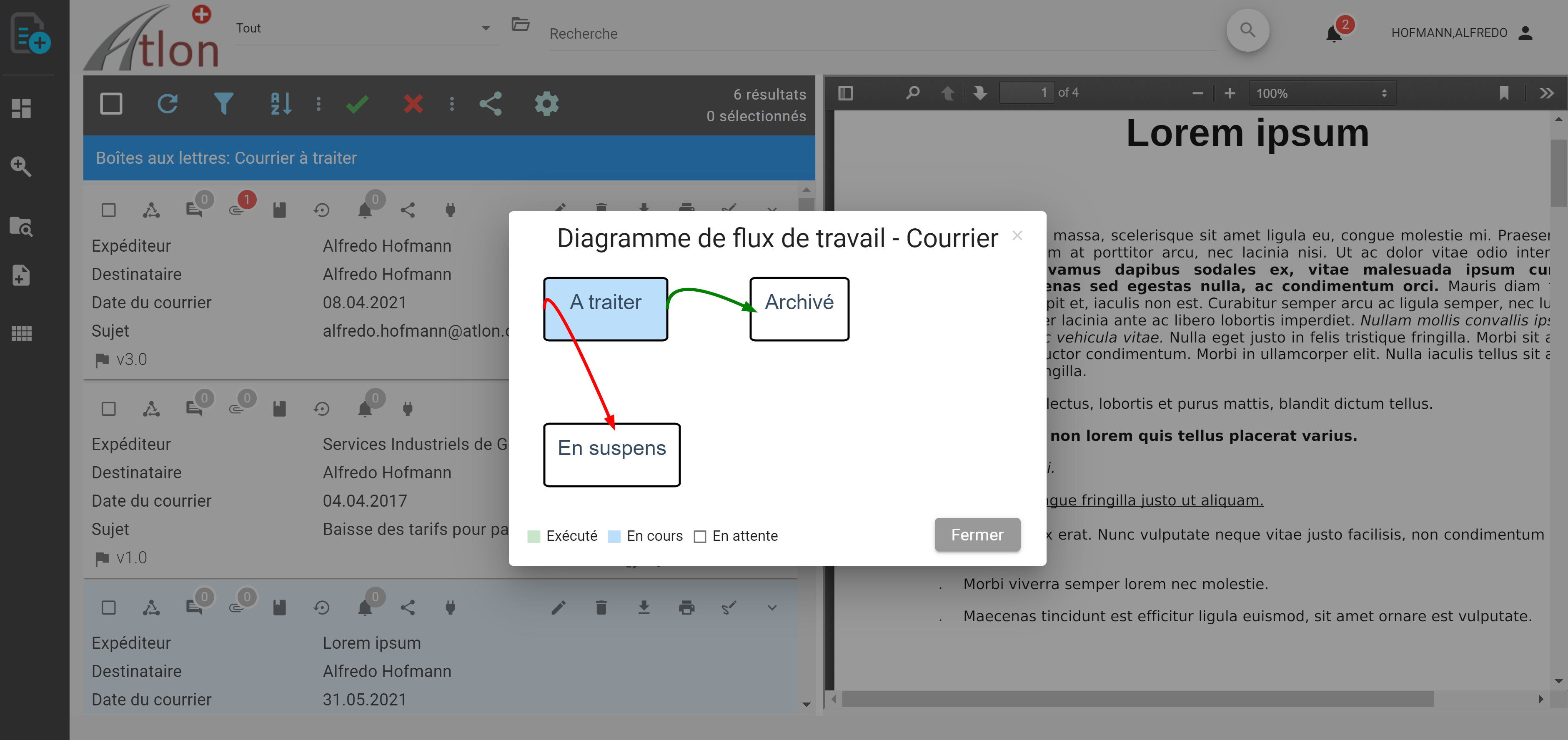Open find-in-document in PDF viewer

tap(912, 93)
